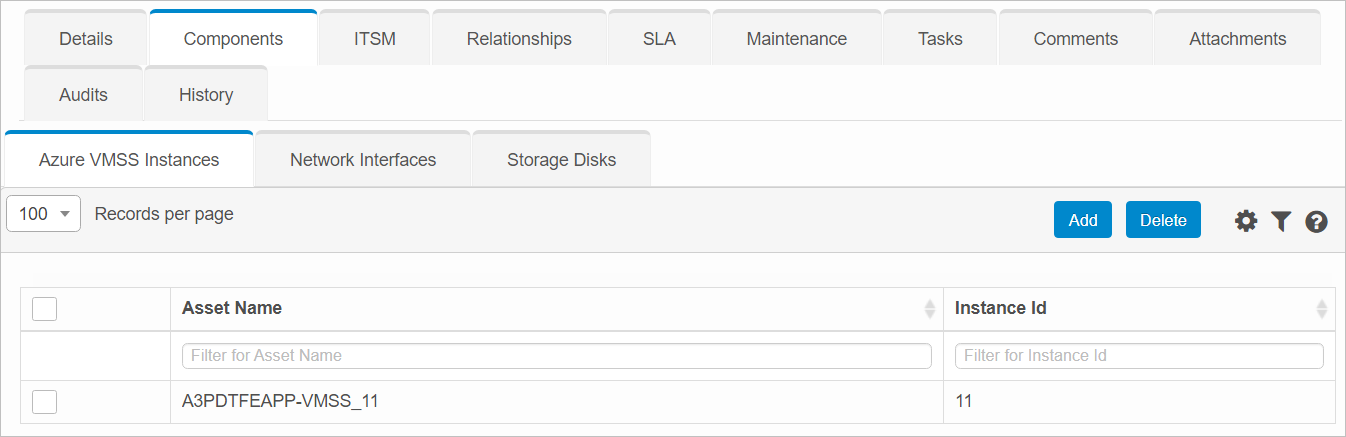Open the table settings gear icon

pyautogui.click(x=1246, y=221)
